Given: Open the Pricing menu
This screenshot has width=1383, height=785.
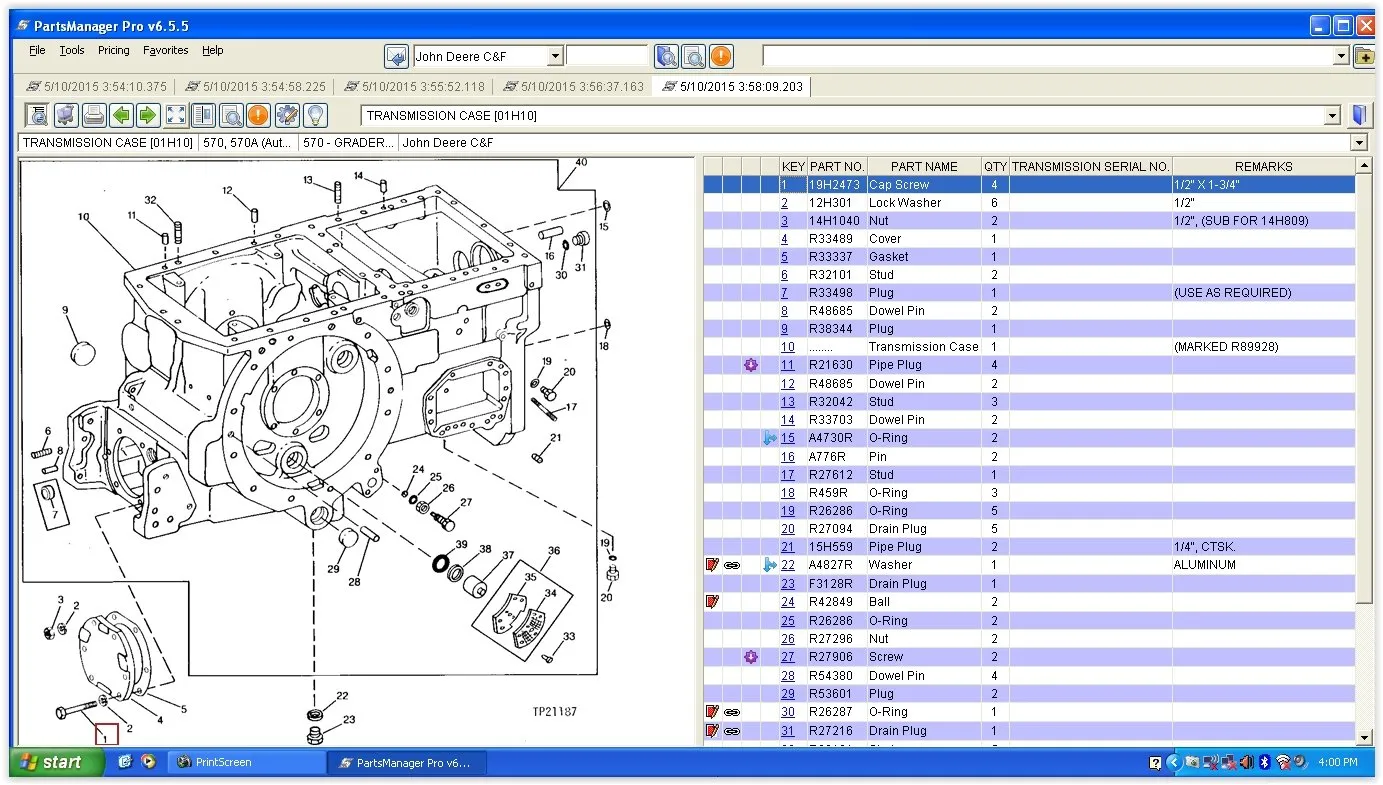Looking at the screenshot, I should [x=113, y=50].
